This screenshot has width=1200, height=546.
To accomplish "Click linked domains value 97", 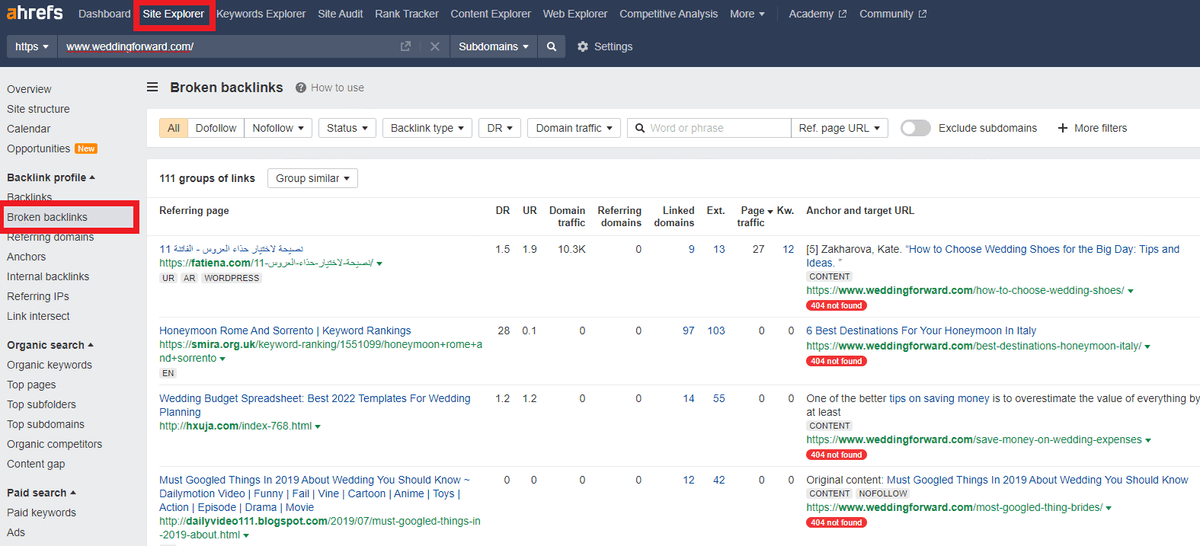I will (688, 331).
